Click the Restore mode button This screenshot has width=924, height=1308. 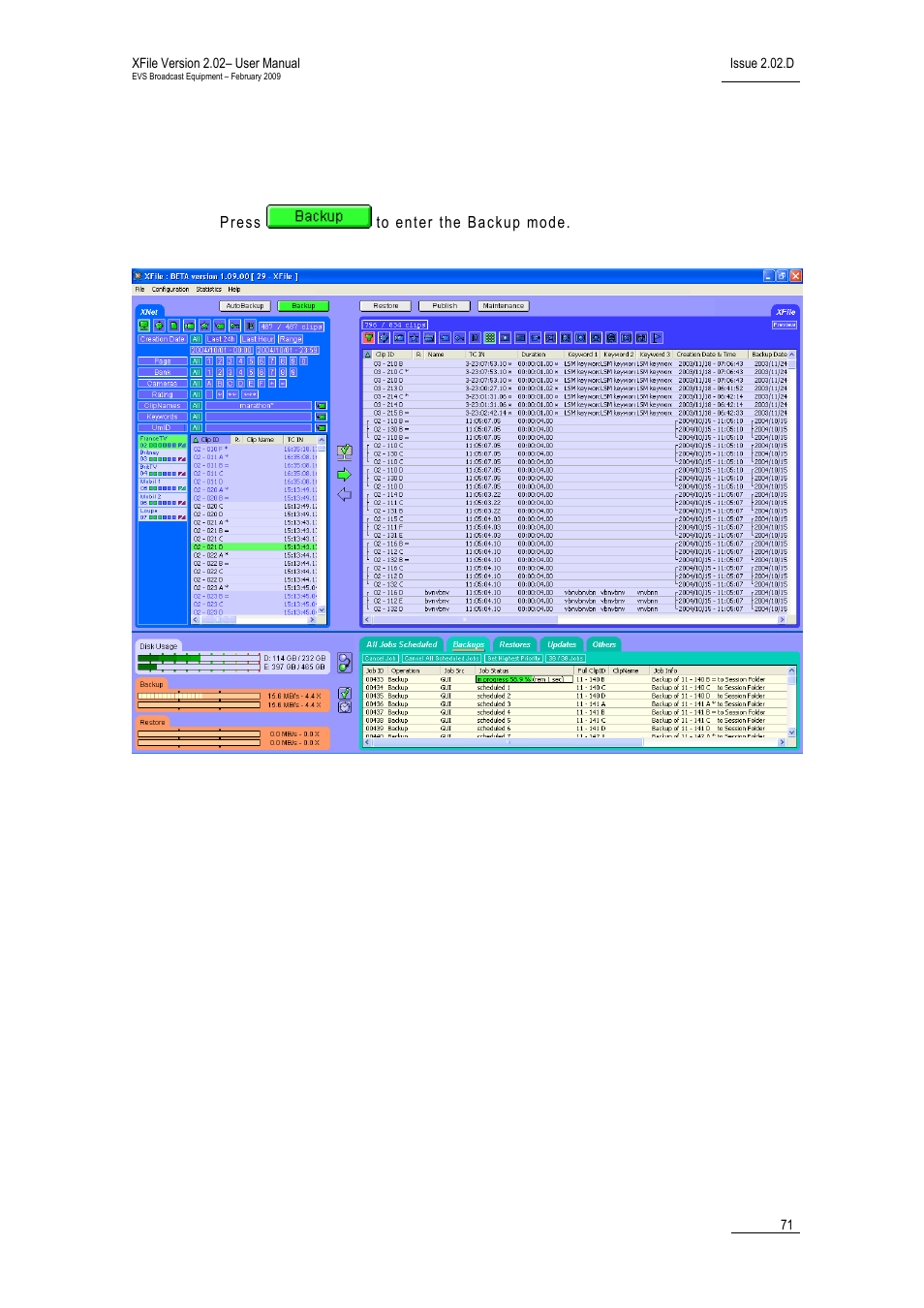385,306
